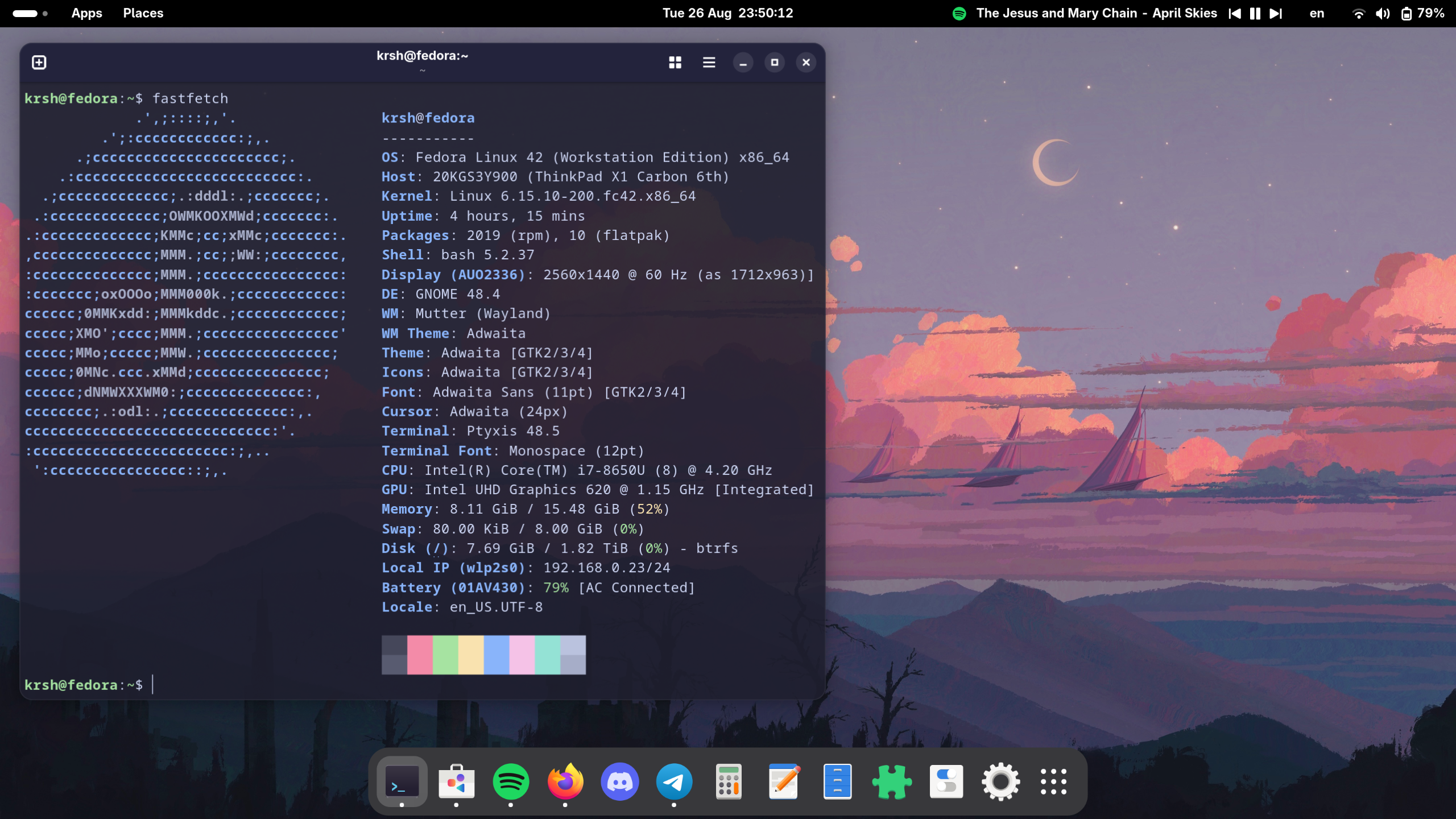
Task: Open Discord from the dock
Action: click(619, 781)
